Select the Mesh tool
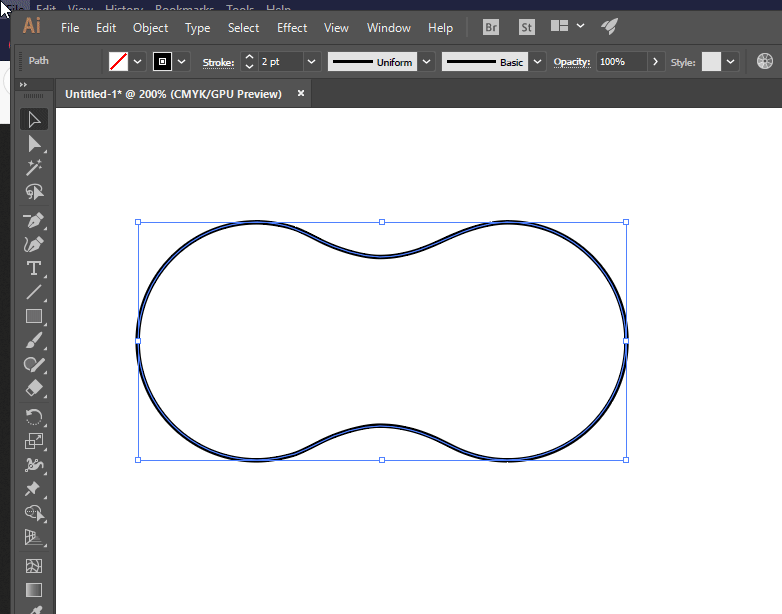Image resolution: width=782 pixels, height=614 pixels. coord(34,566)
